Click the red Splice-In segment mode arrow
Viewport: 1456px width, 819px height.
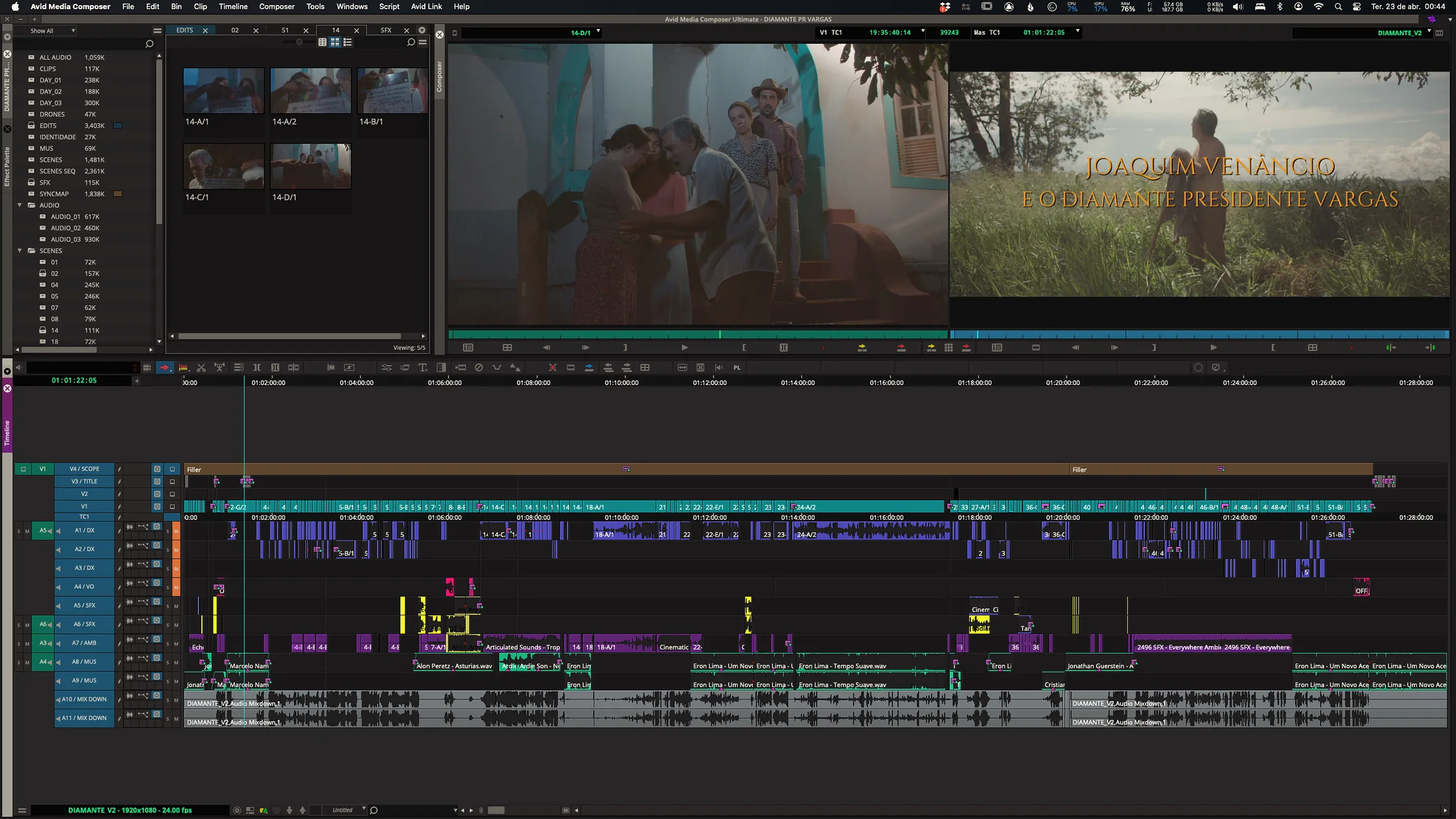[165, 368]
